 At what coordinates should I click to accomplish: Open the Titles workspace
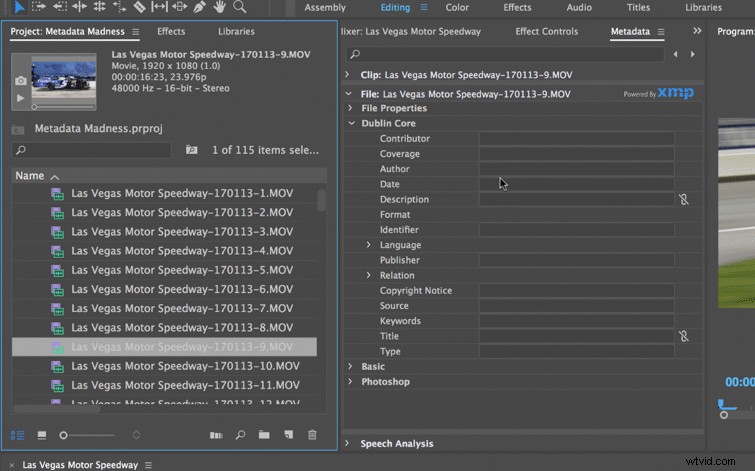[638, 8]
